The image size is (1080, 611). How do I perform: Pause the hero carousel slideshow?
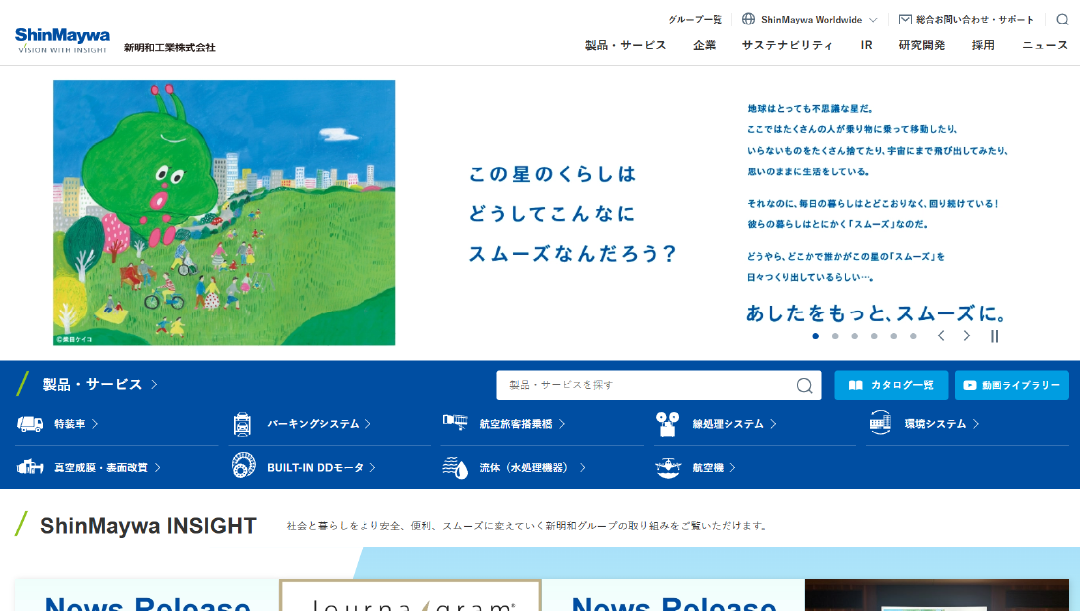click(x=994, y=336)
